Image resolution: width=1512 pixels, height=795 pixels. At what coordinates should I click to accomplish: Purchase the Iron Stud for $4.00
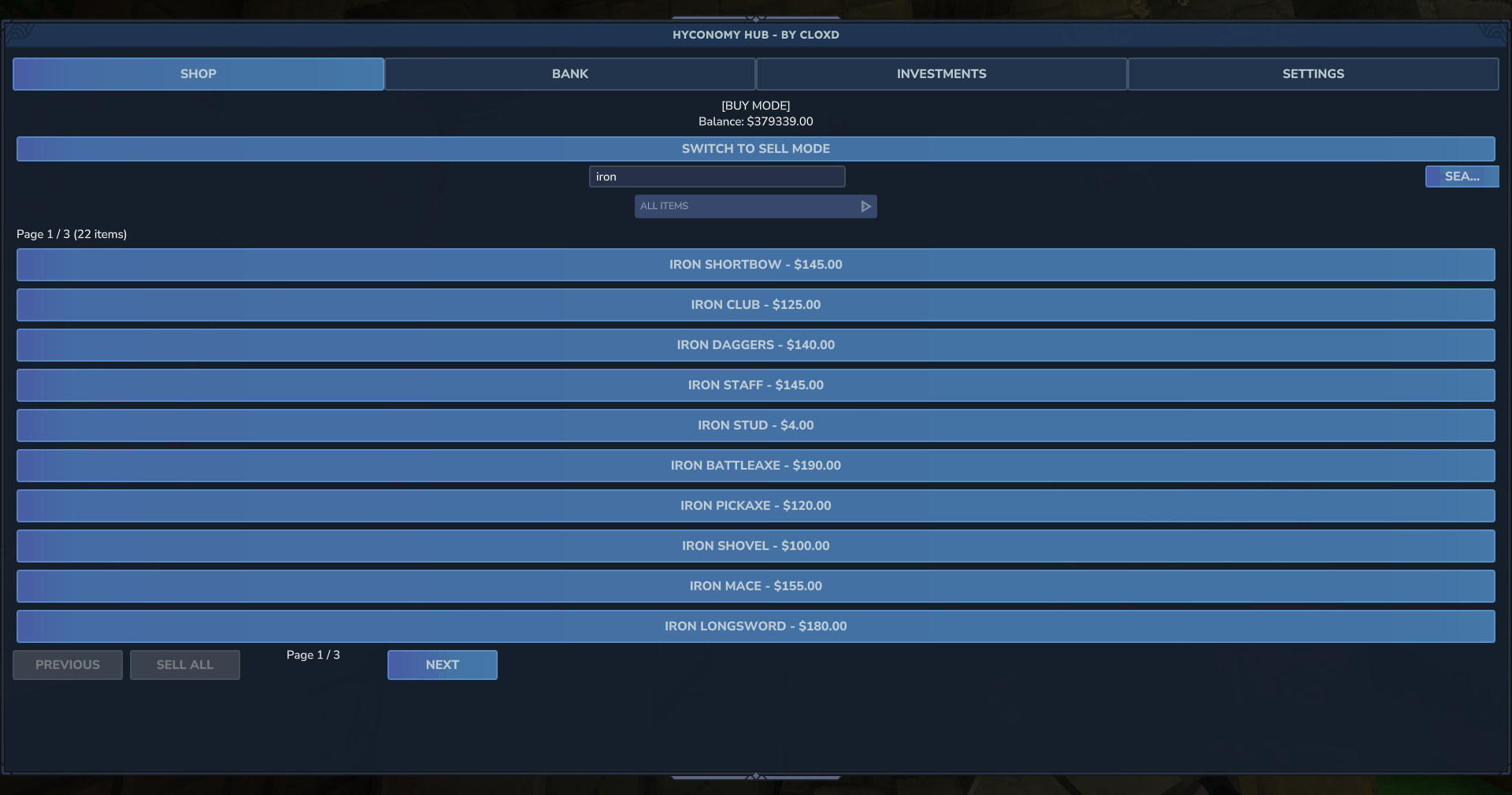(x=755, y=425)
